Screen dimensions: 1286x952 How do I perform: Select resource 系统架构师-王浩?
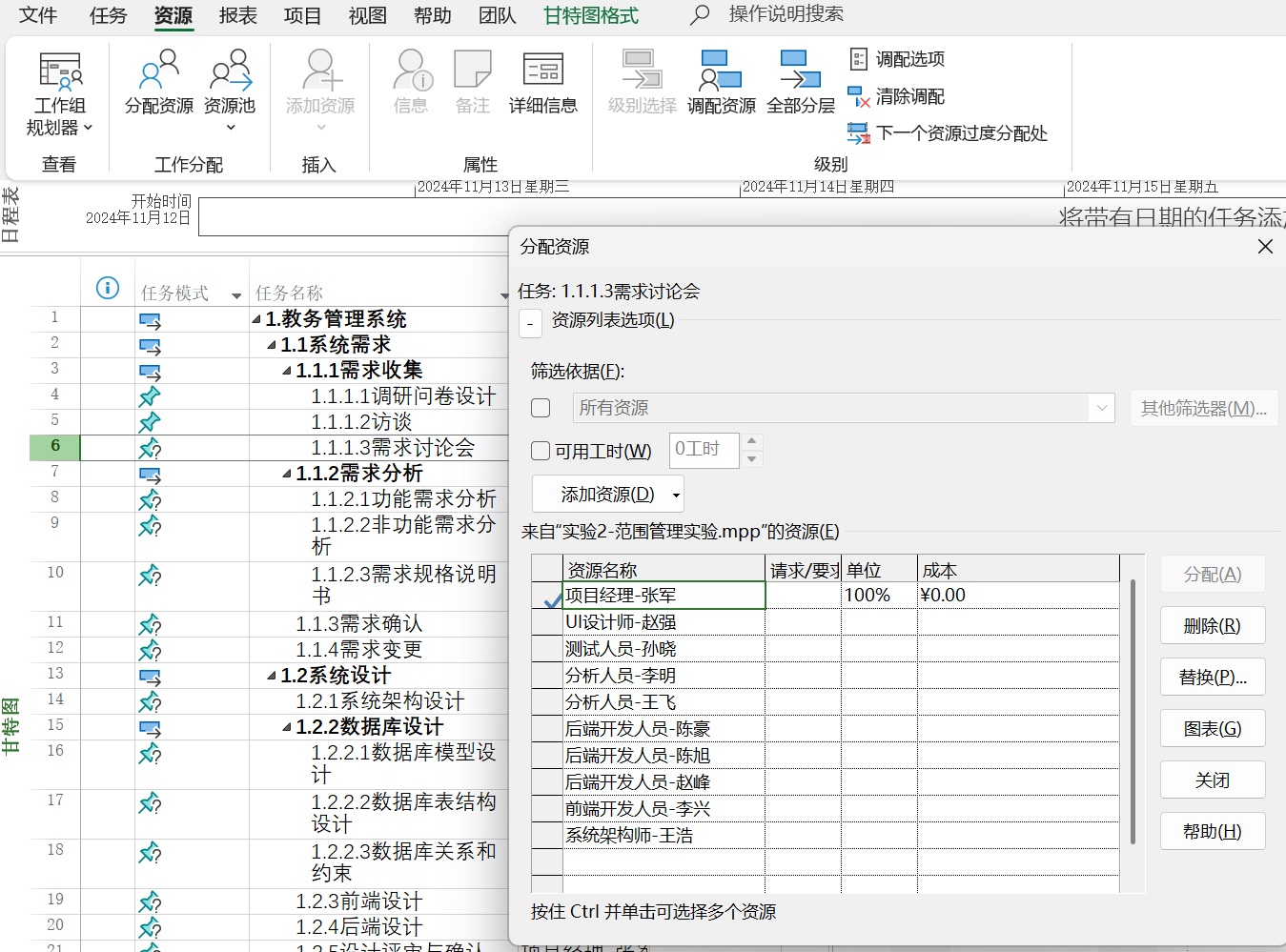(x=825, y=836)
